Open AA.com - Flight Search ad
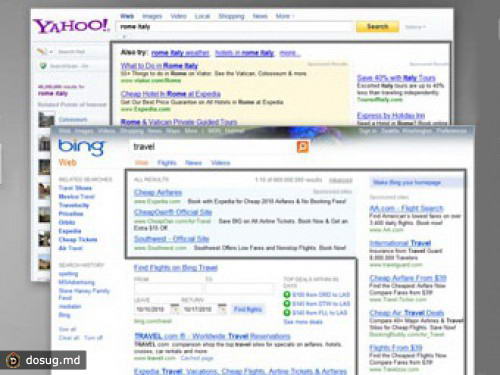 point(406,209)
